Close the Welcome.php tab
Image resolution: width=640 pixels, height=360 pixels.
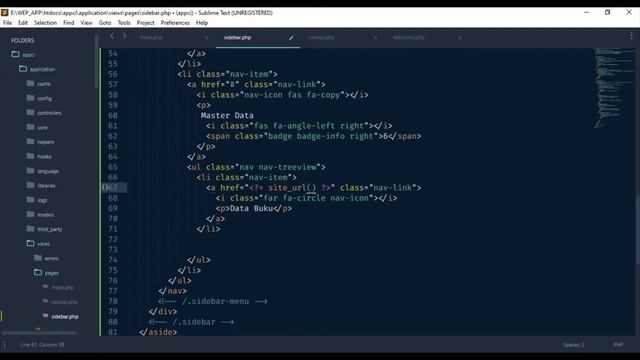click(460, 38)
